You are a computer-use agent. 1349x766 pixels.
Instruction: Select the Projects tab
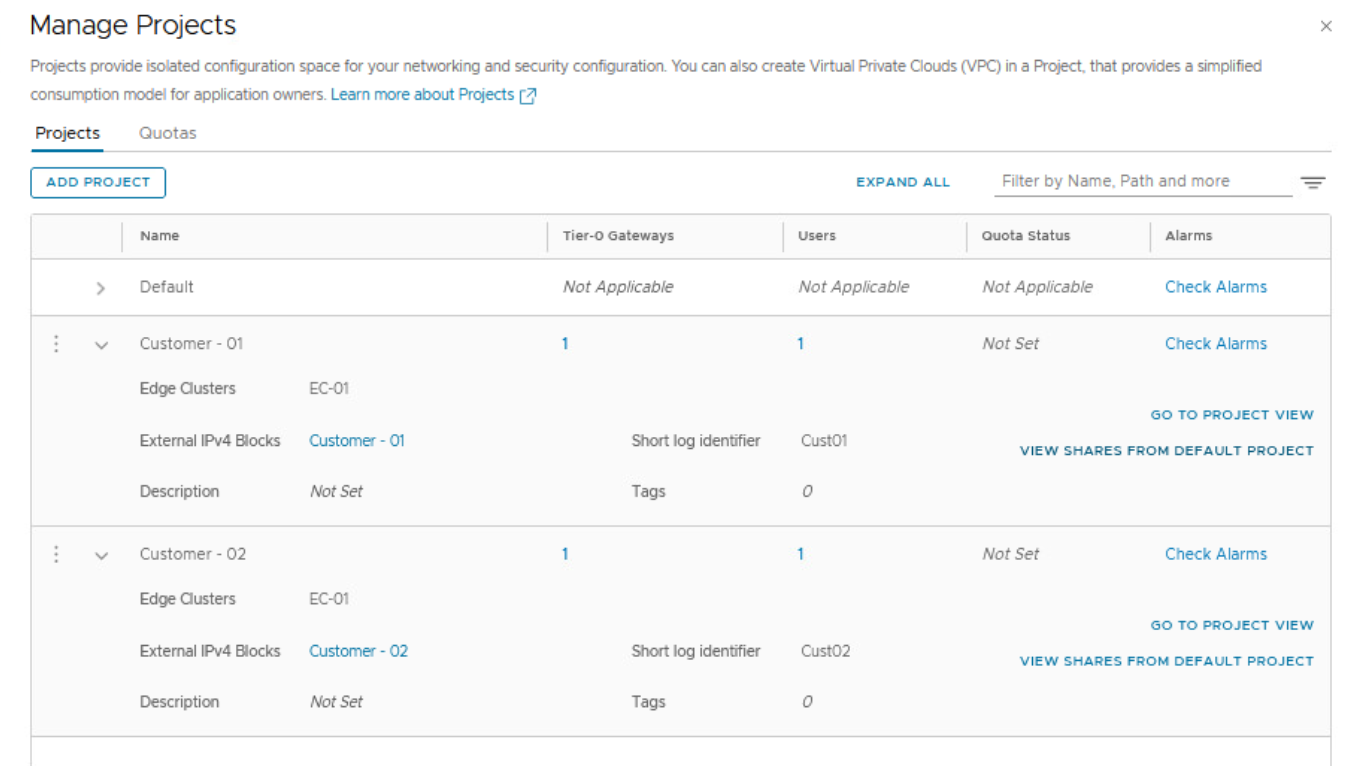pos(67,133)
